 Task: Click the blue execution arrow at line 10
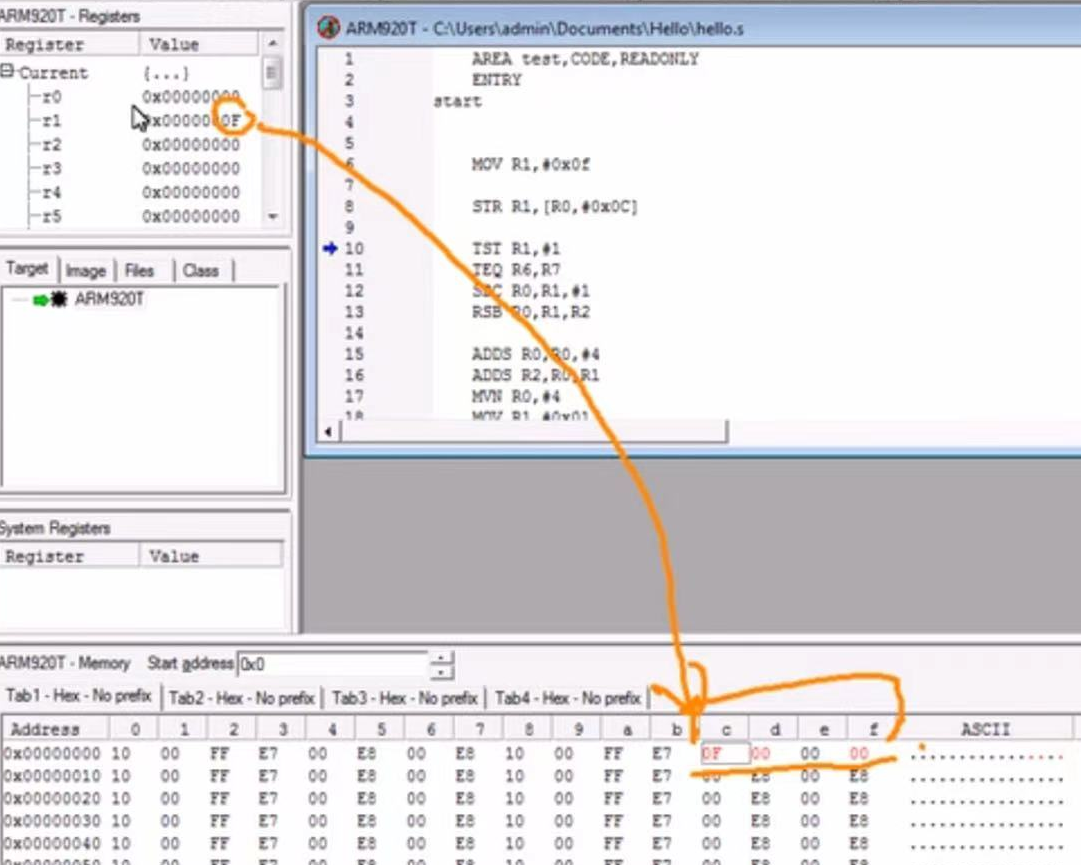[330, 248]
